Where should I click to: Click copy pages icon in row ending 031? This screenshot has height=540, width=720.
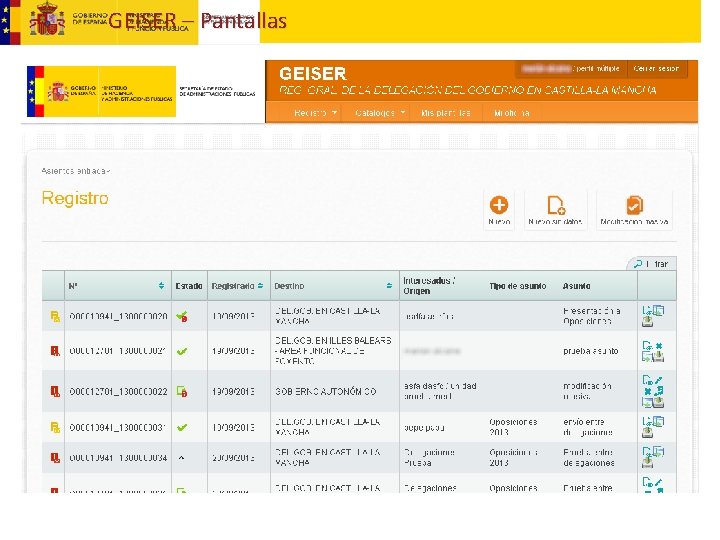coord(658,421)
